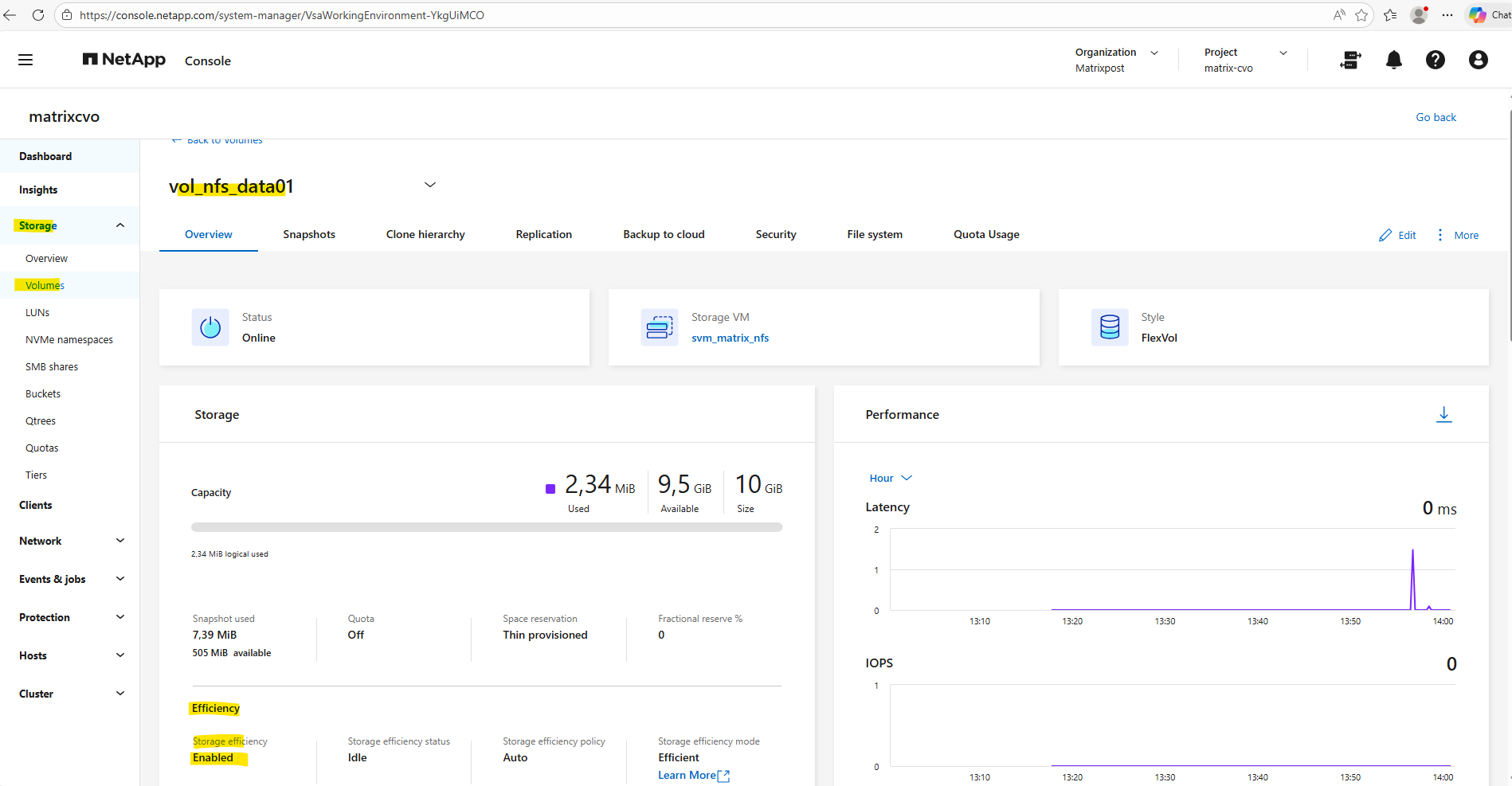Click the notifications bell icon
Viewport: 1512px width, 786px height.
pyautogui.click(x=1393, y=60)
